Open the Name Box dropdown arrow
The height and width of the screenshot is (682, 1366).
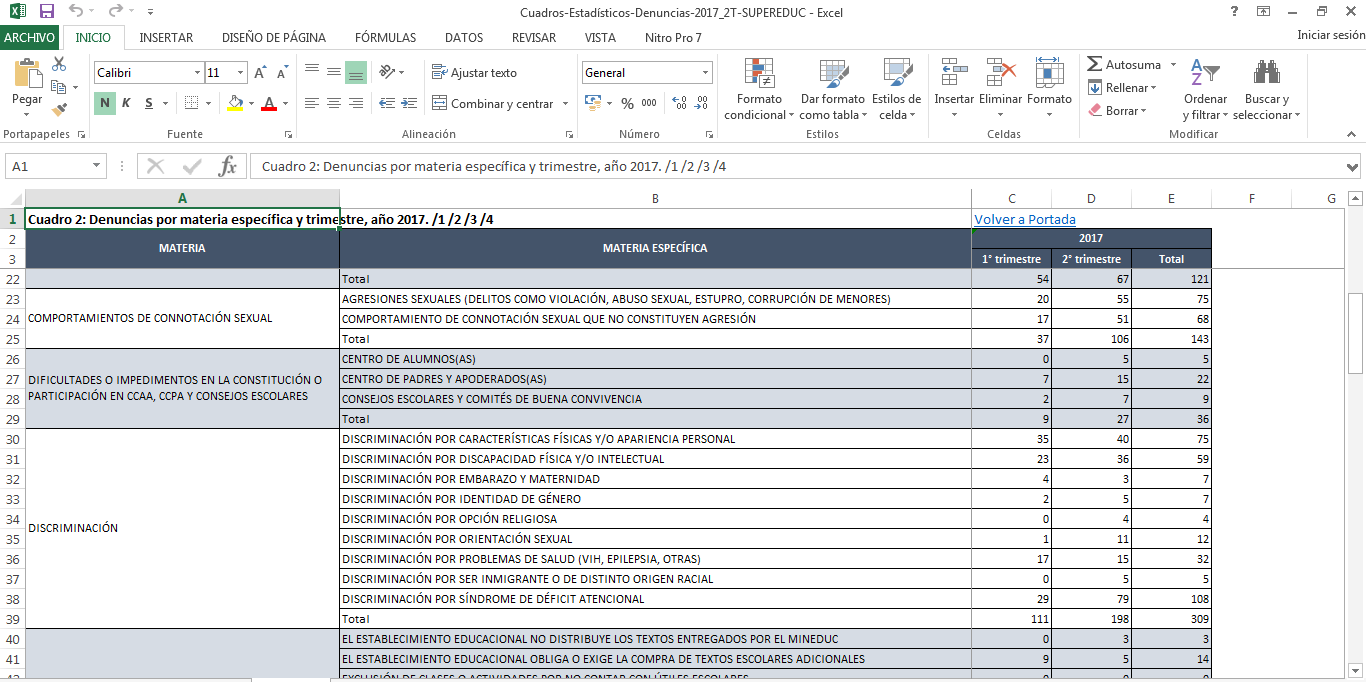pos(97,166)
